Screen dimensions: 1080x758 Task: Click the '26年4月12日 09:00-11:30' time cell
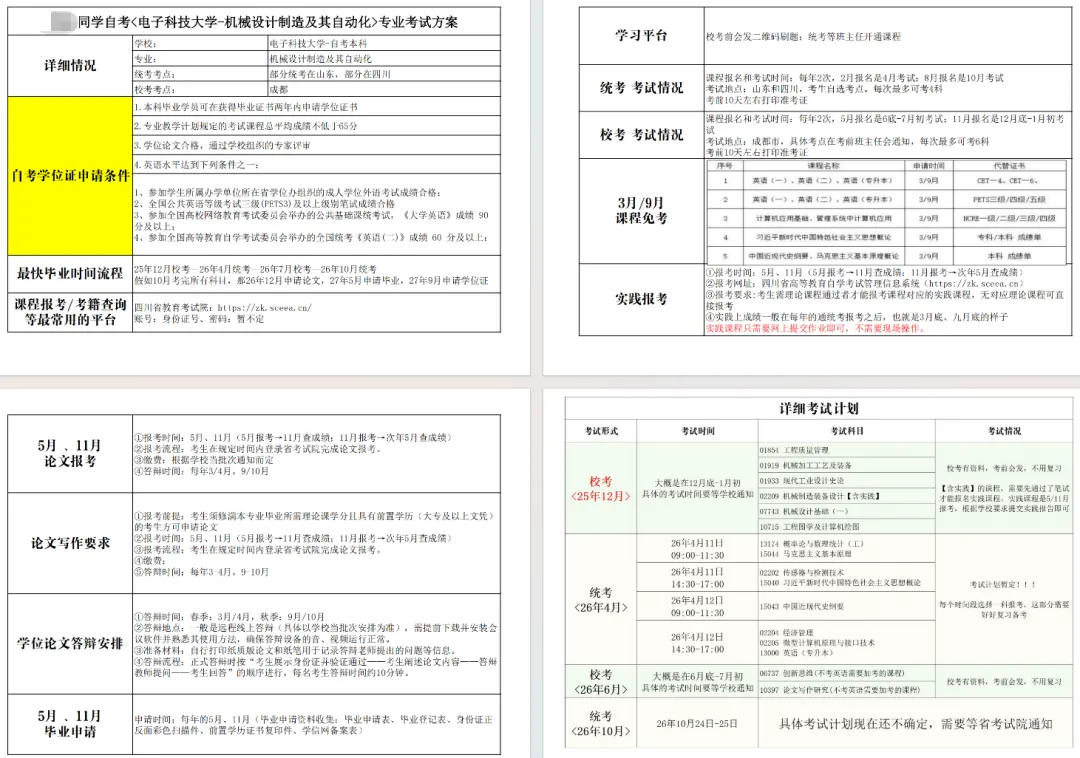tap(698, 607)
